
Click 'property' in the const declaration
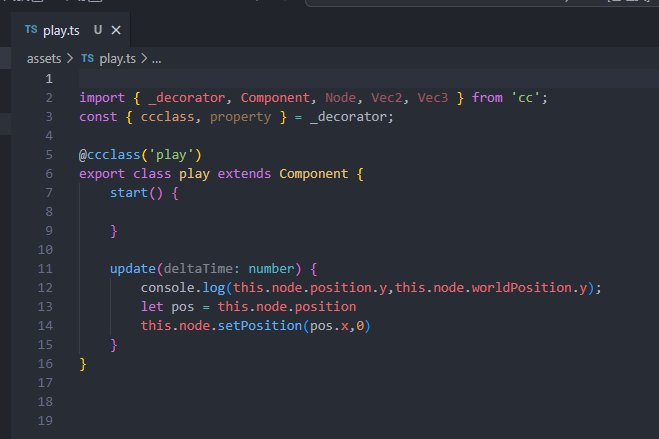(240, 117)
